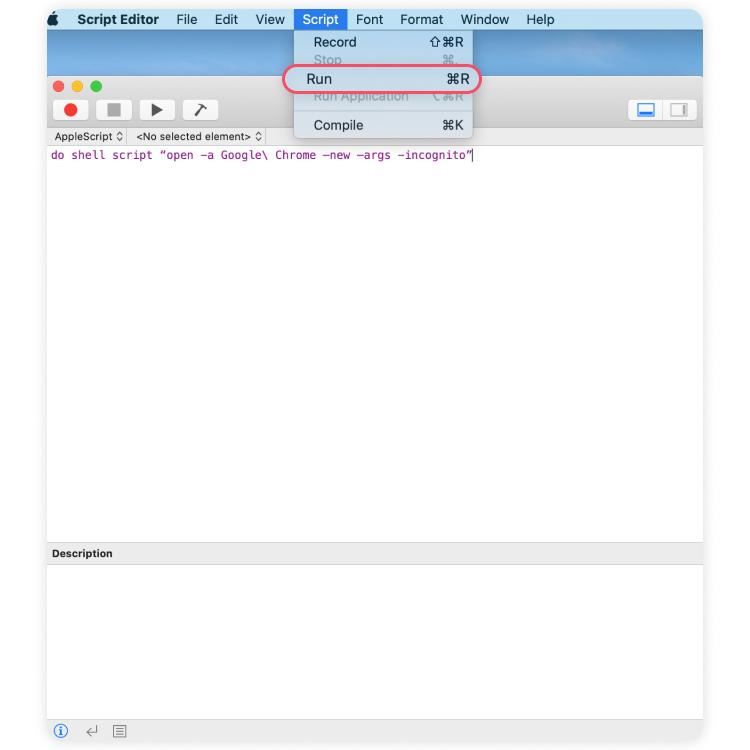Show the description info pane
Screen dimensions: 750x750
point(61,730)
